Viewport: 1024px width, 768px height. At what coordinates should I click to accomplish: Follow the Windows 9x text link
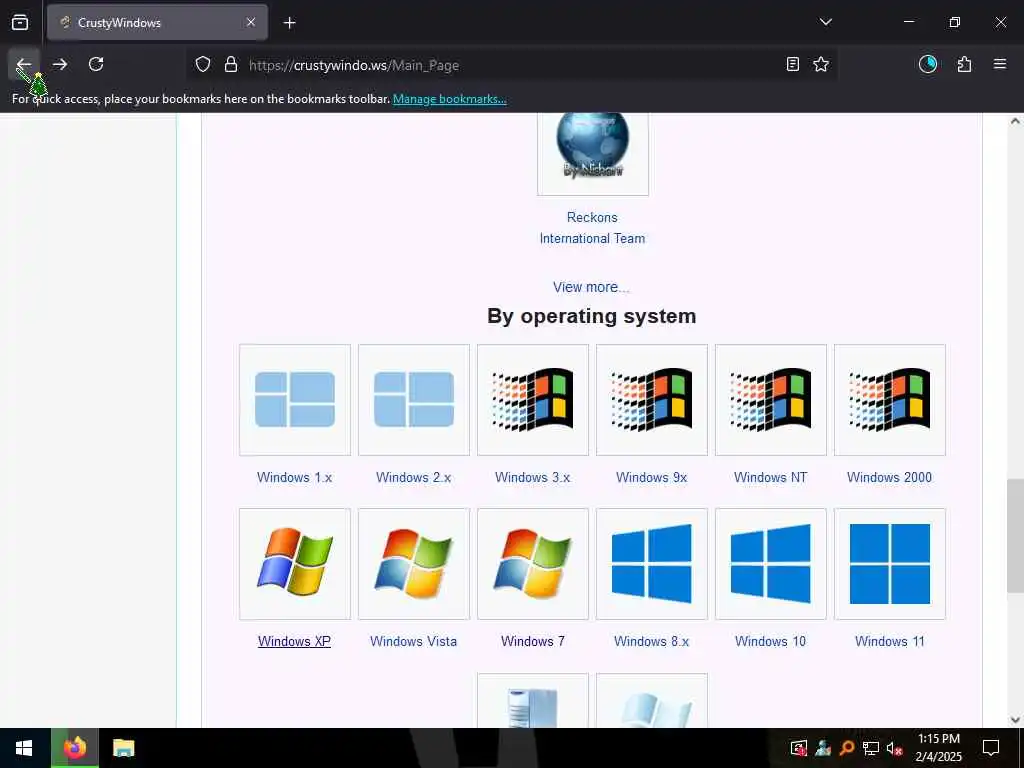pos(652,477)
